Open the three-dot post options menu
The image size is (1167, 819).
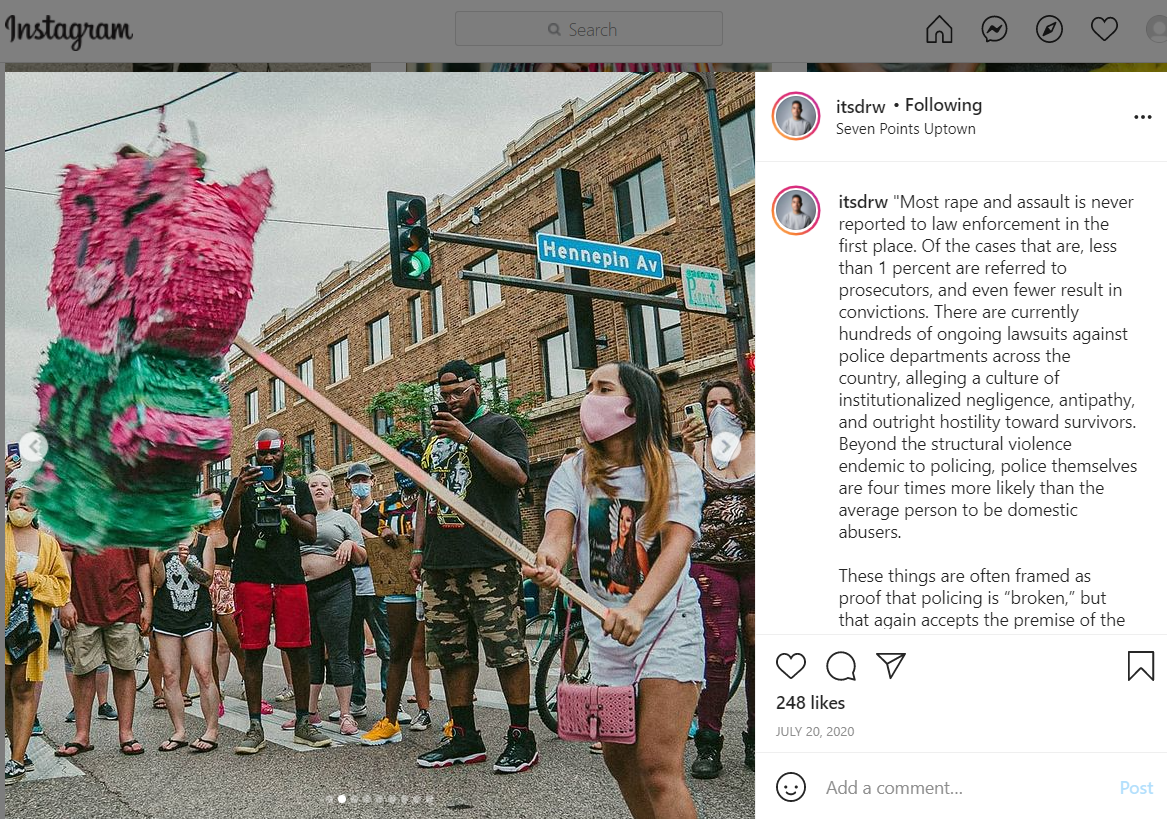[1142, 117]
